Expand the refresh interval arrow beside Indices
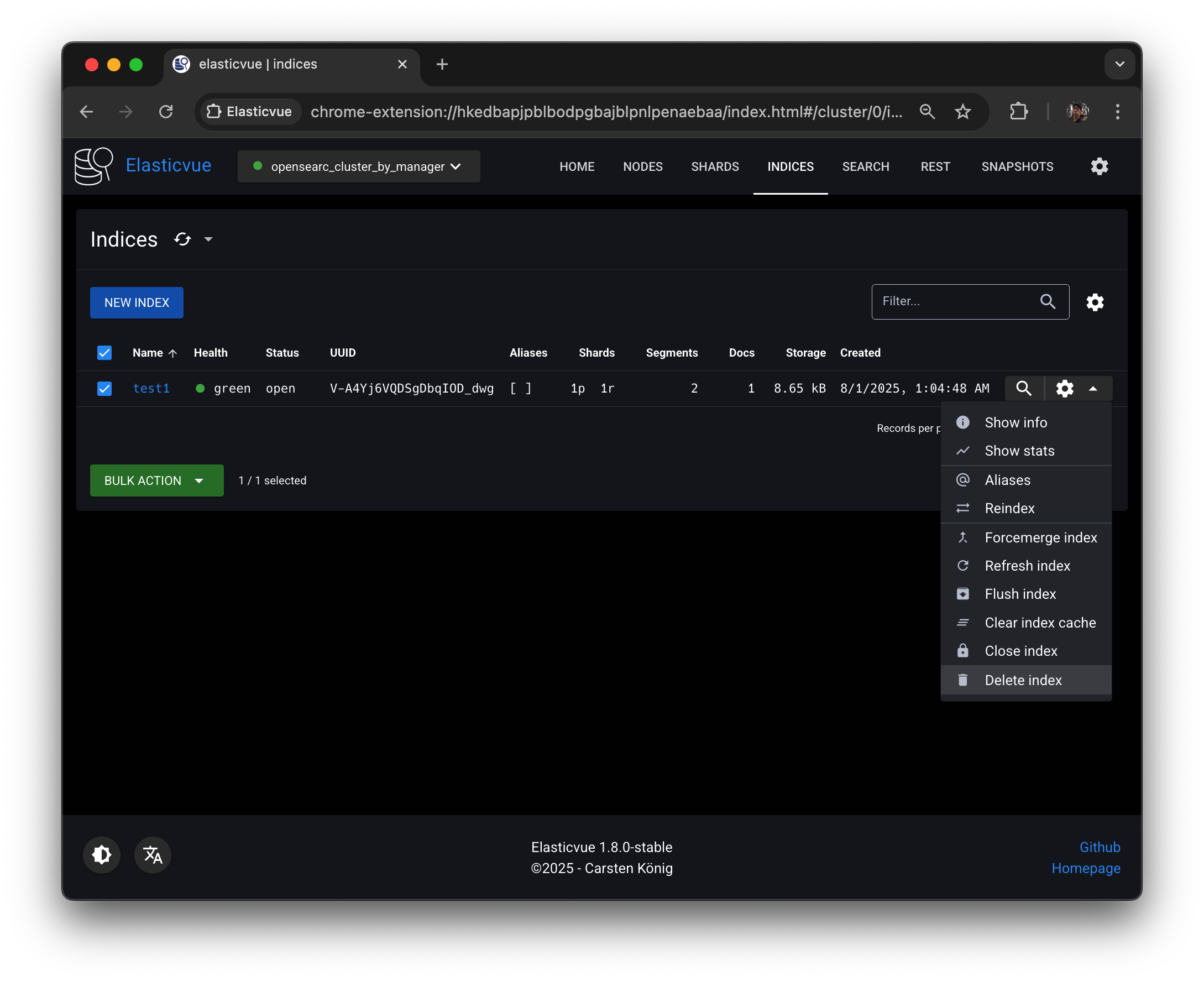This screenshot has width=1204, height=982. tap(208, 239)
